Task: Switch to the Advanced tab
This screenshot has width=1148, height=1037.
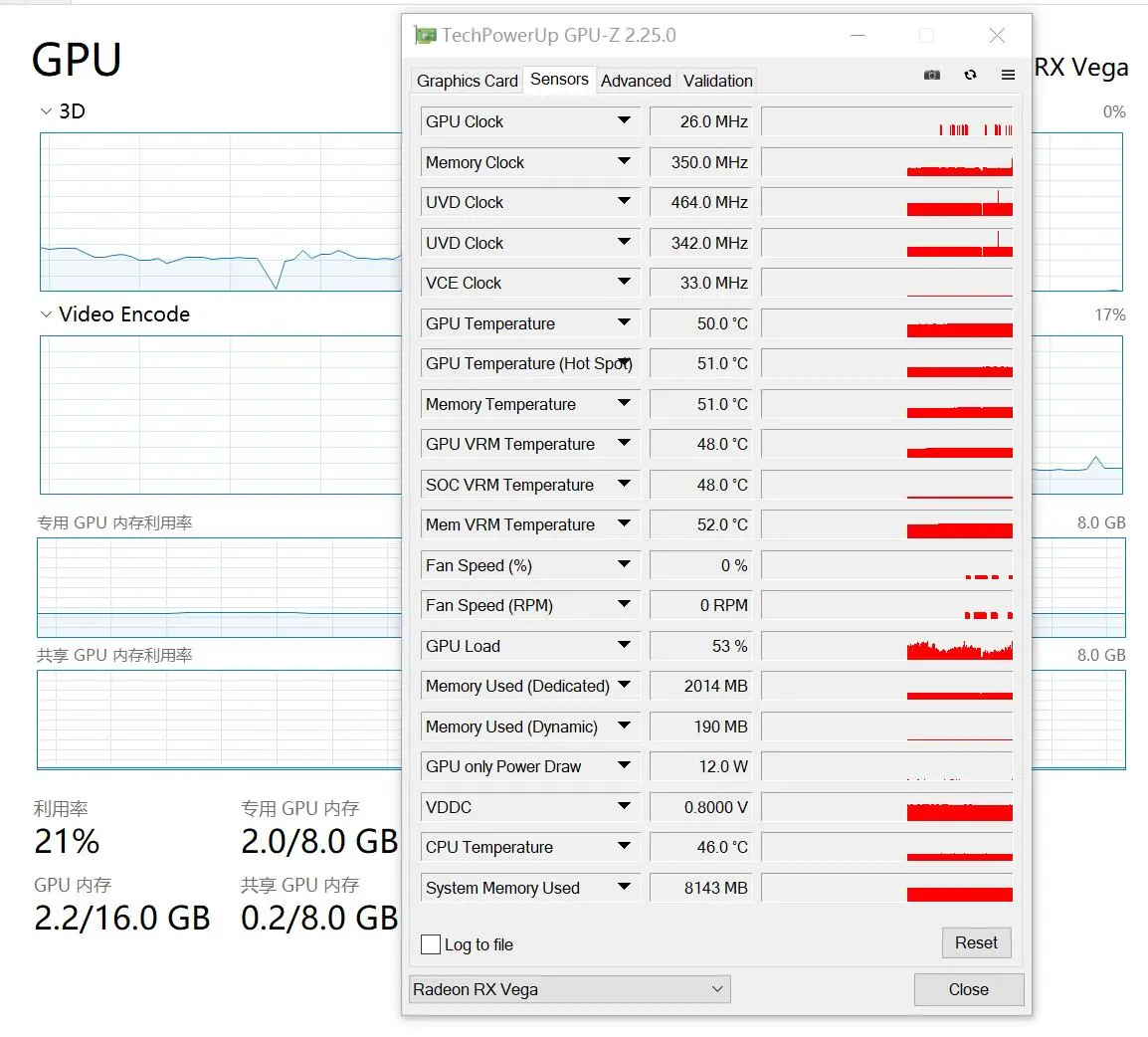Action: 636,81
